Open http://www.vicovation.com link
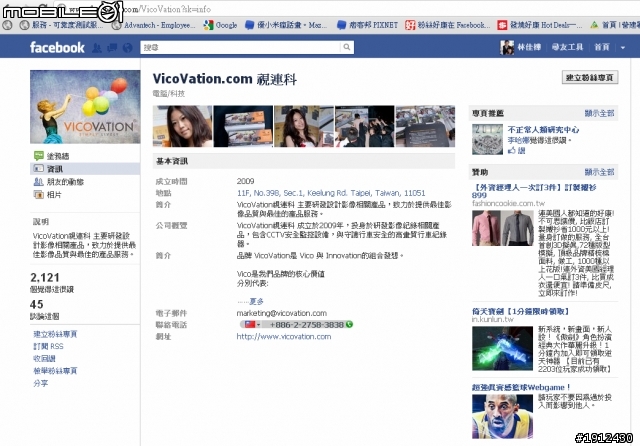 284,337
